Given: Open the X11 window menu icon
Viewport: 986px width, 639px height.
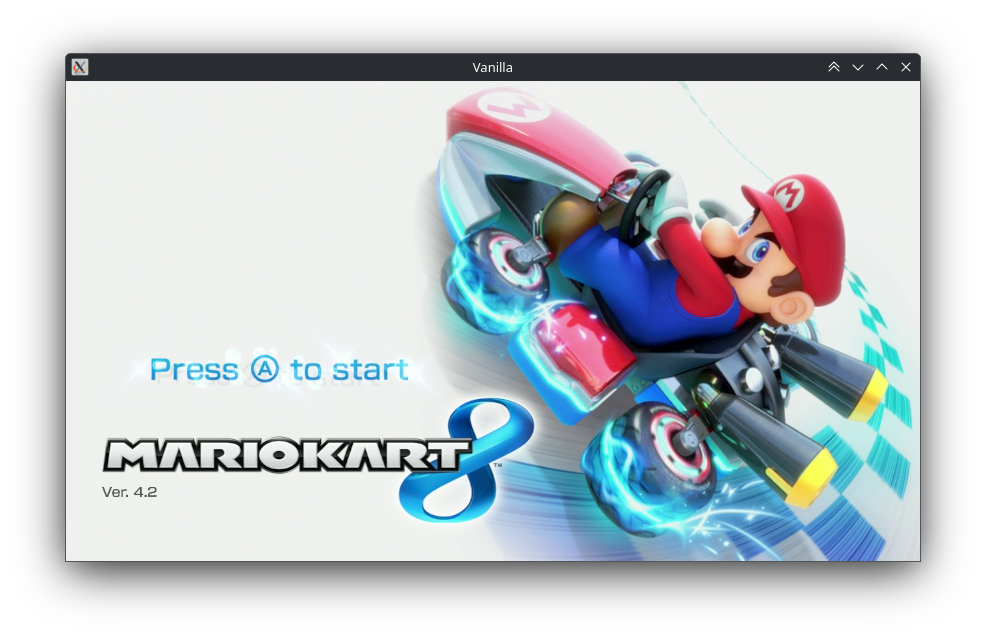Looking at the screenshot, I should pos(80,67).
